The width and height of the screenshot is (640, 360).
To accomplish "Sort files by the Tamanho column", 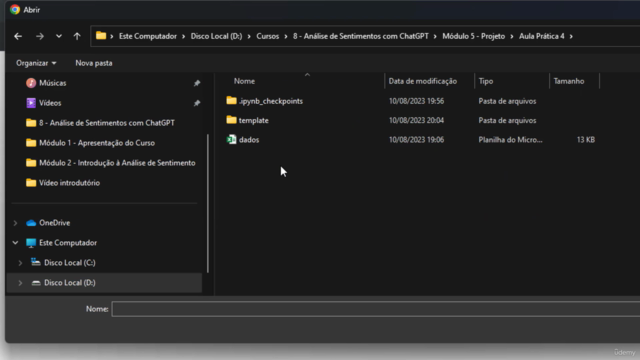I will coord(569,81).
